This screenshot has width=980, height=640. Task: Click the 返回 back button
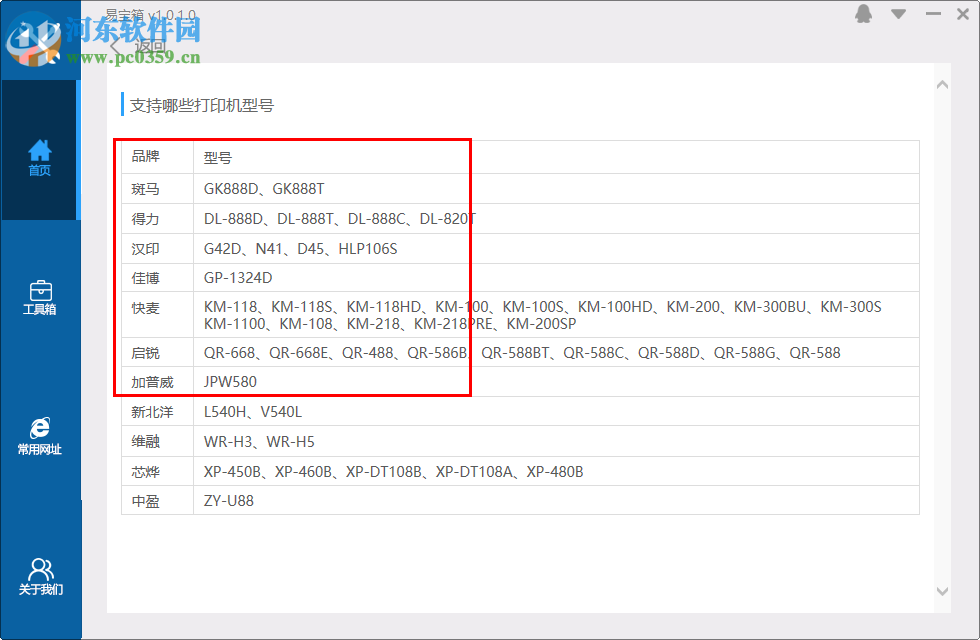pyautogui.click(x=139, y=46)
